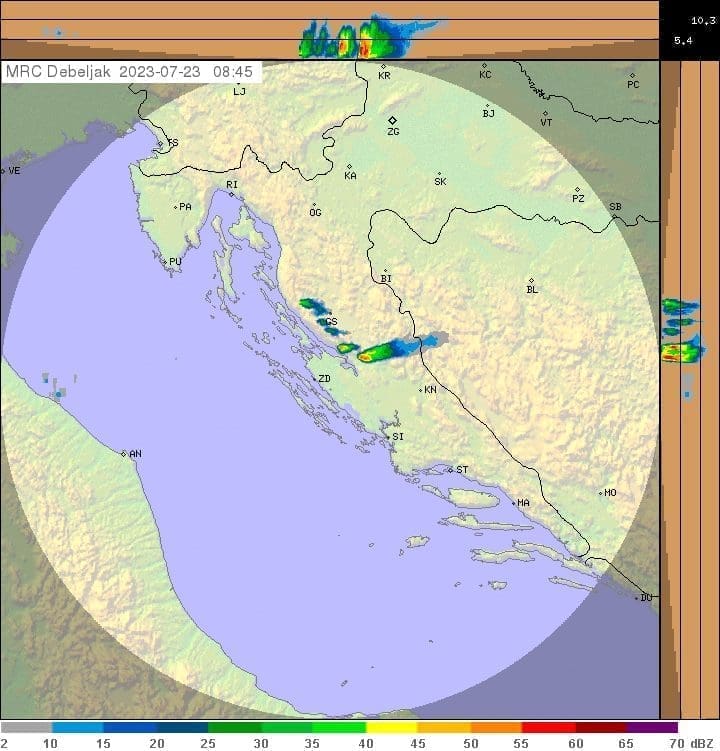Image resolution: width=720 pixels, height=751 pixels.
Task: Click the LJ city marker
Action: (237, 82)
